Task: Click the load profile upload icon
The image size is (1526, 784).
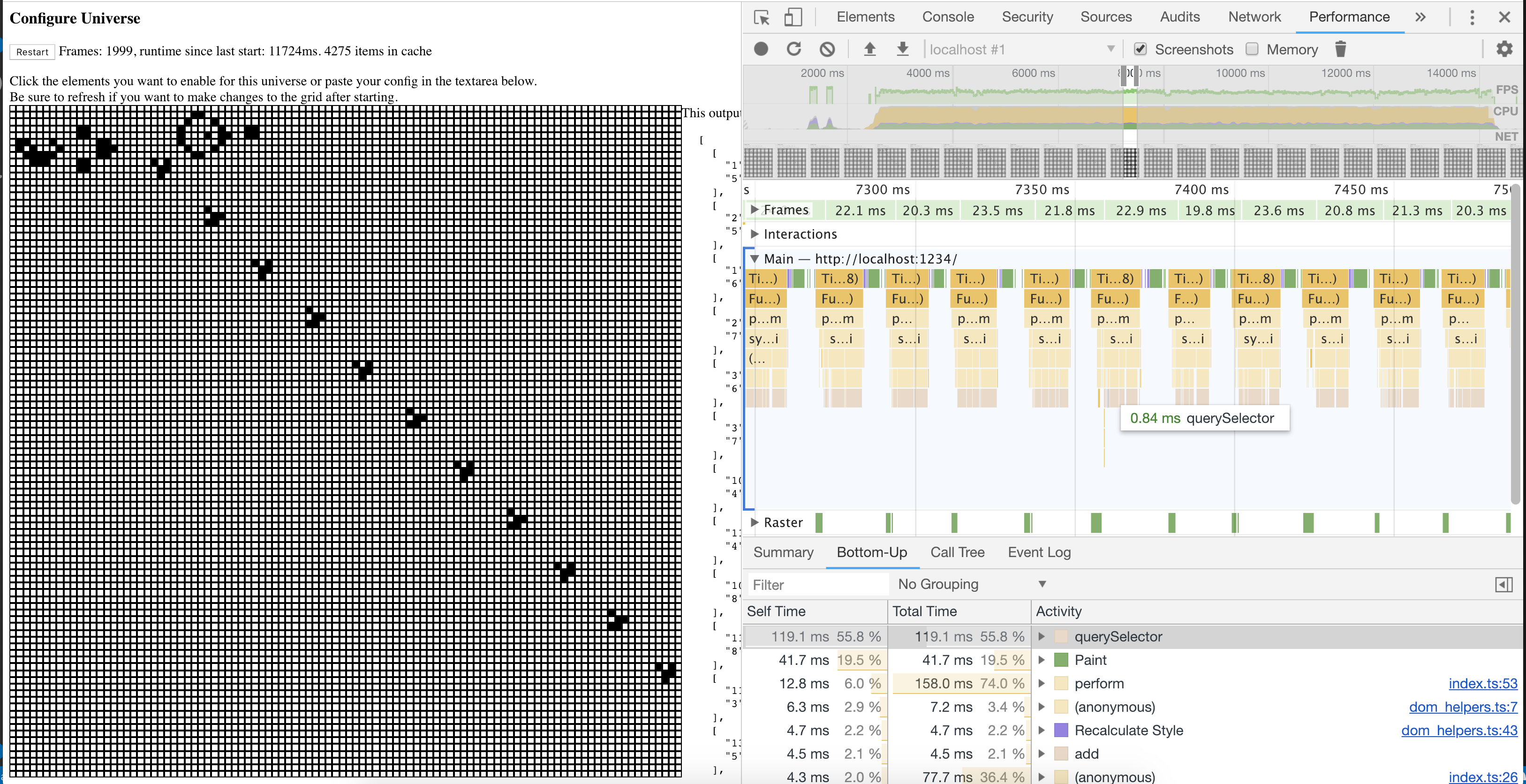Action: [x=869, y=49]
